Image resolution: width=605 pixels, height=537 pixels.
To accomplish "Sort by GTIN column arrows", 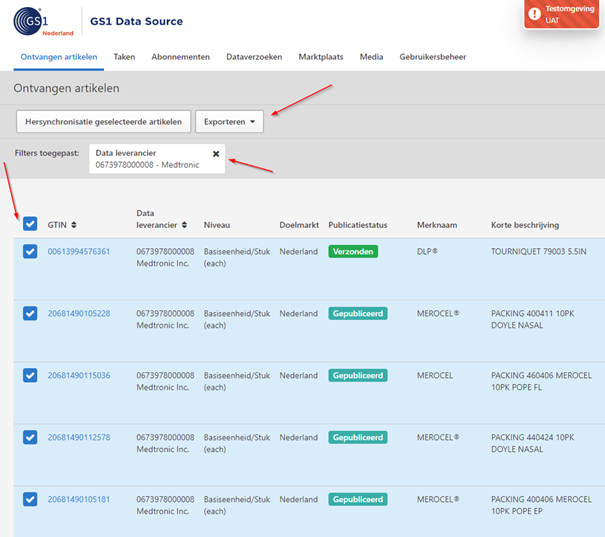I will pyautogui.click(x=74, y=225).
